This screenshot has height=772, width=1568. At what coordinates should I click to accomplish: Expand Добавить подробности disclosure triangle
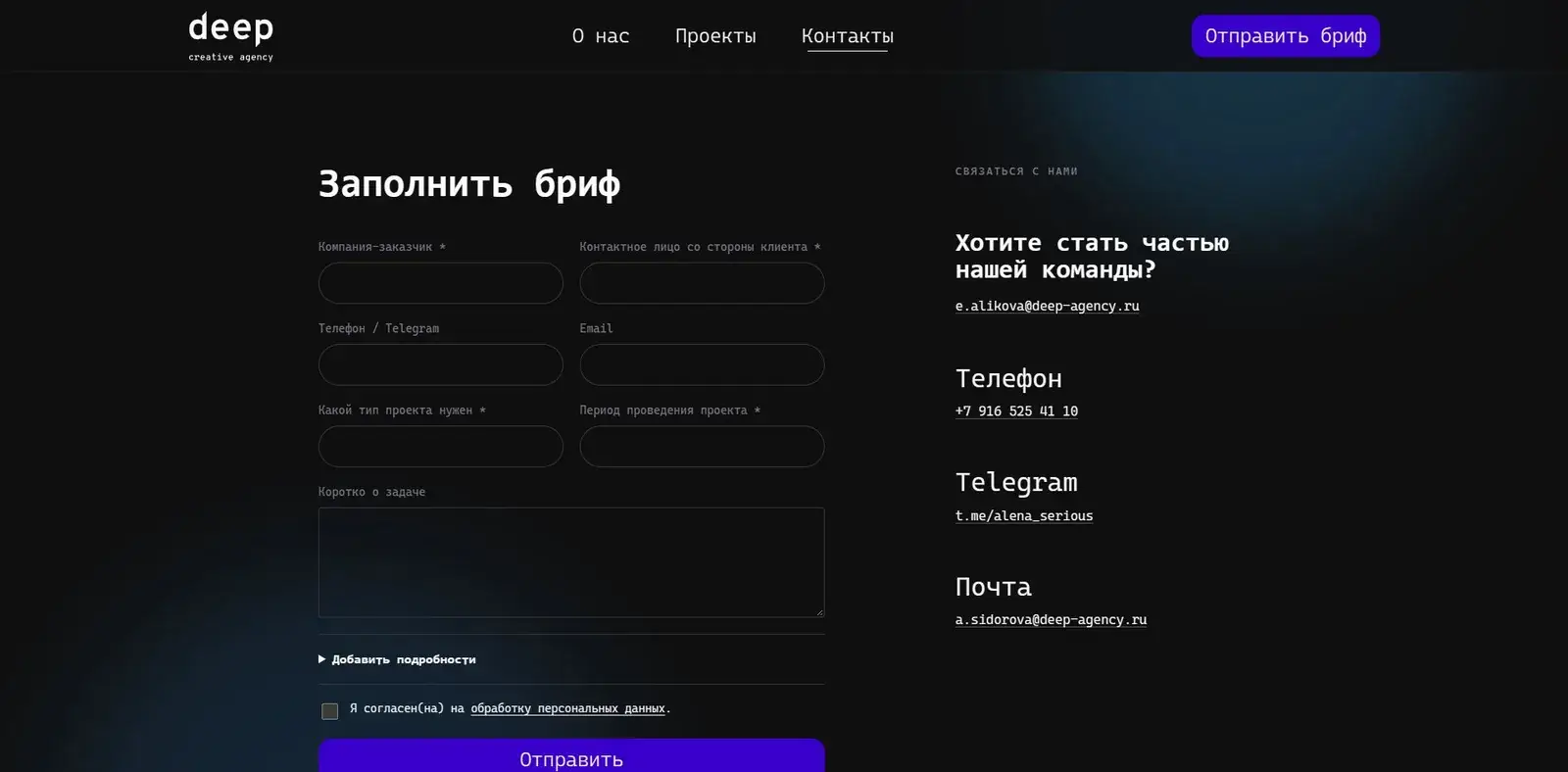322,659
